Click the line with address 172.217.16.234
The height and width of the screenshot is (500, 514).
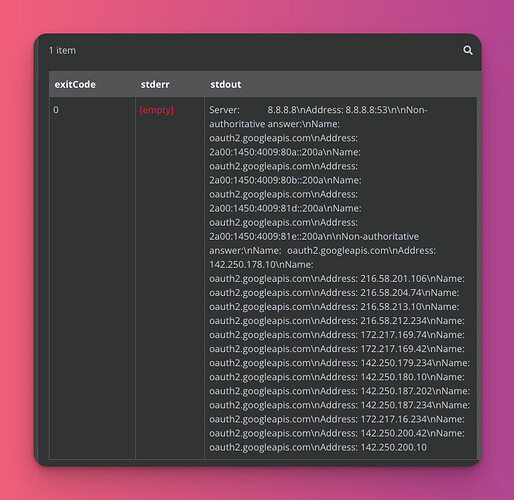[337, 419]
